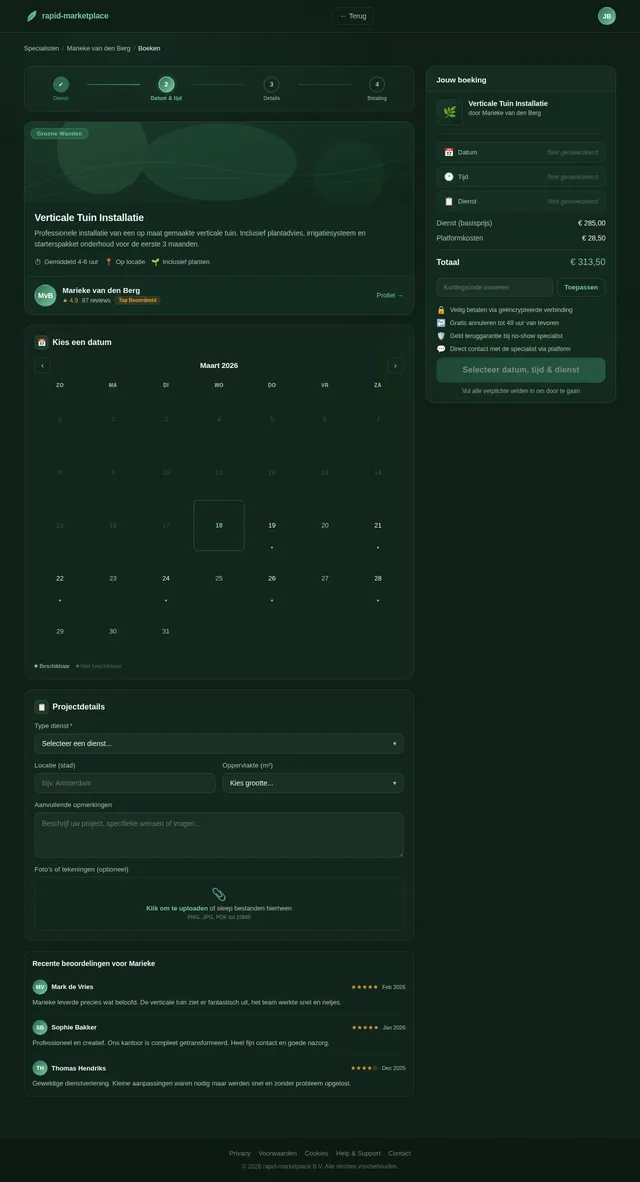Expand the Oppervlakte size dropdown
Screen dimensions: 640x1182
click(313, 783)
